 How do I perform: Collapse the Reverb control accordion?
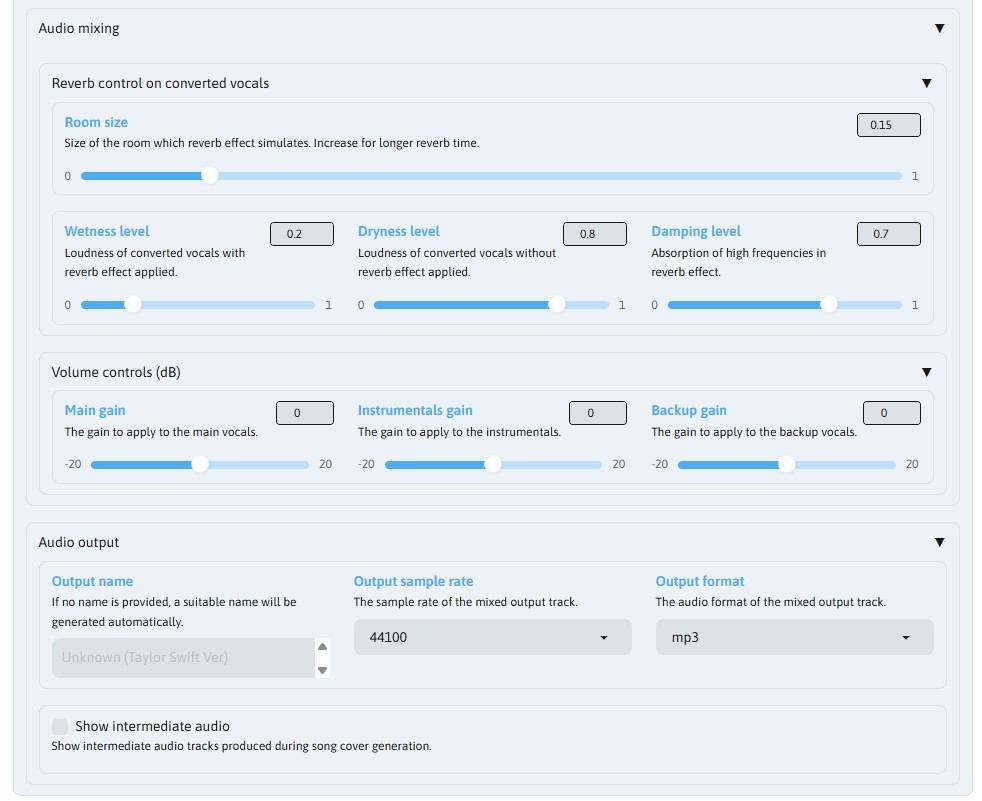[926, 82]
